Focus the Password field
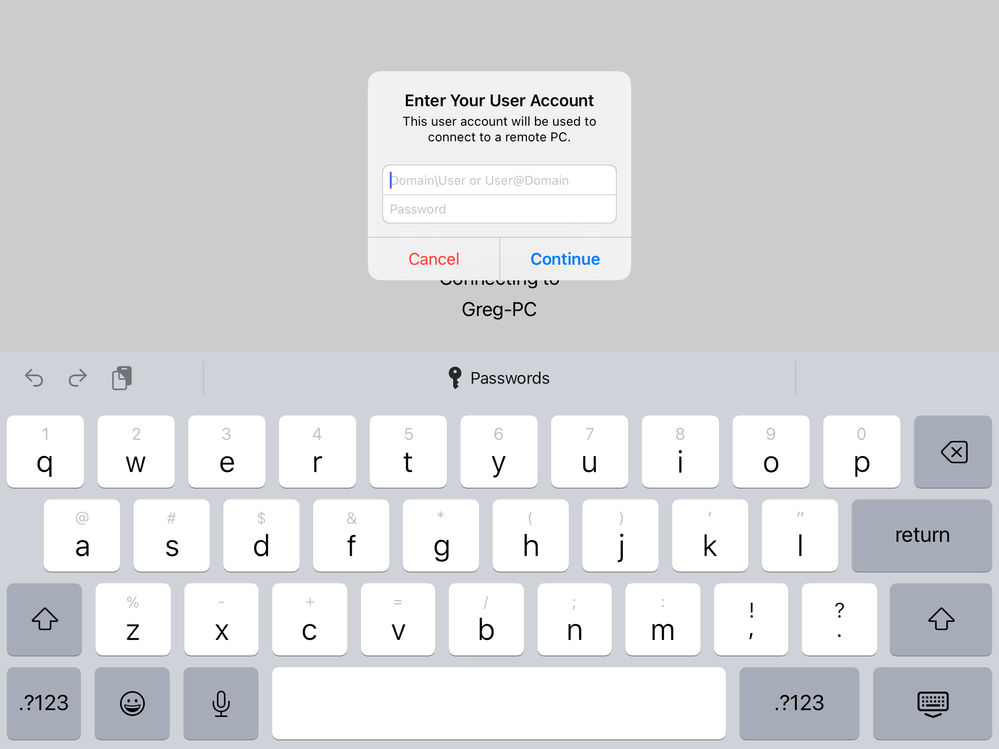 (x=499, y=209)
